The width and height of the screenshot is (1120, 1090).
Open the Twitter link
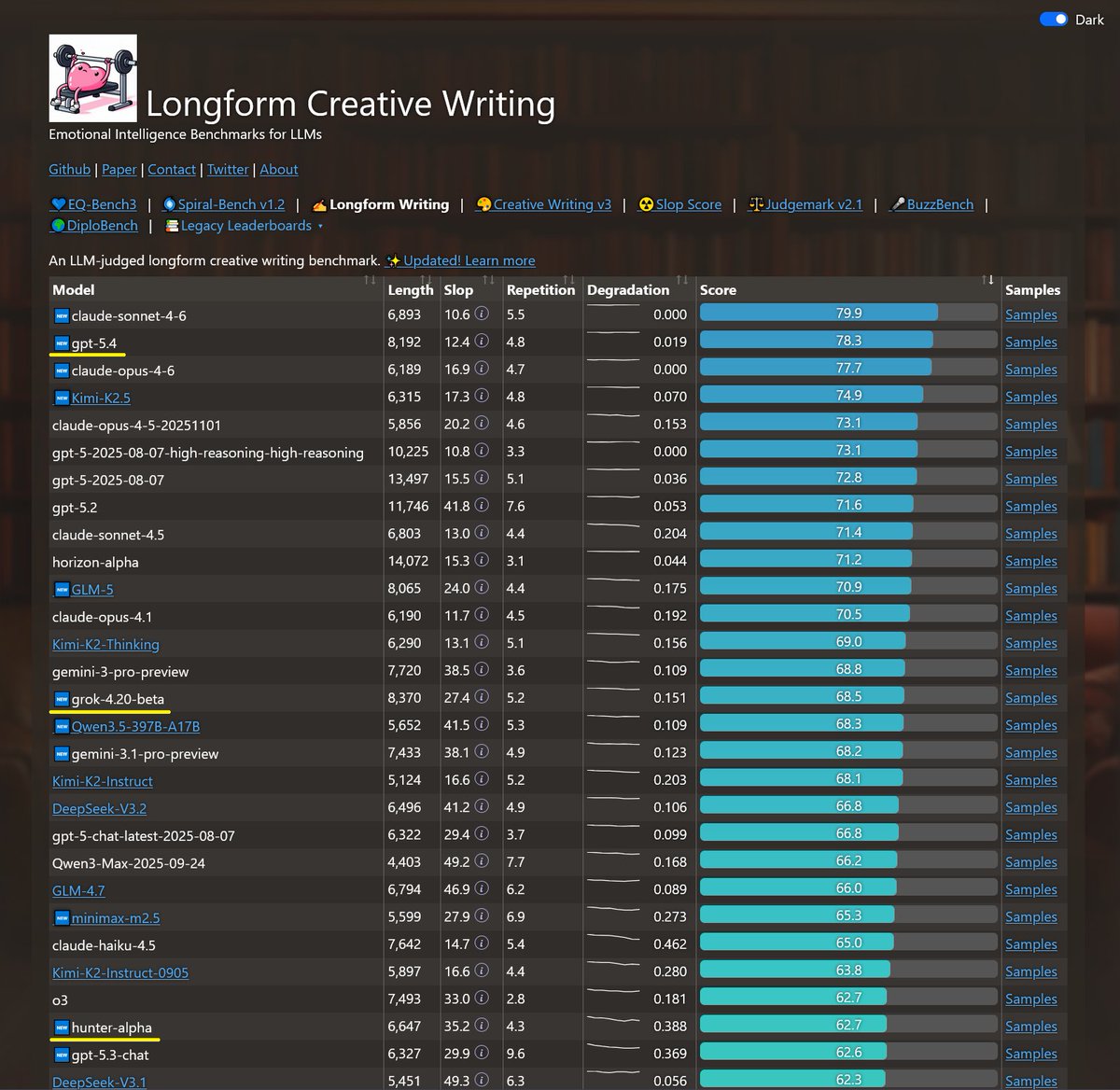point(228,169)
